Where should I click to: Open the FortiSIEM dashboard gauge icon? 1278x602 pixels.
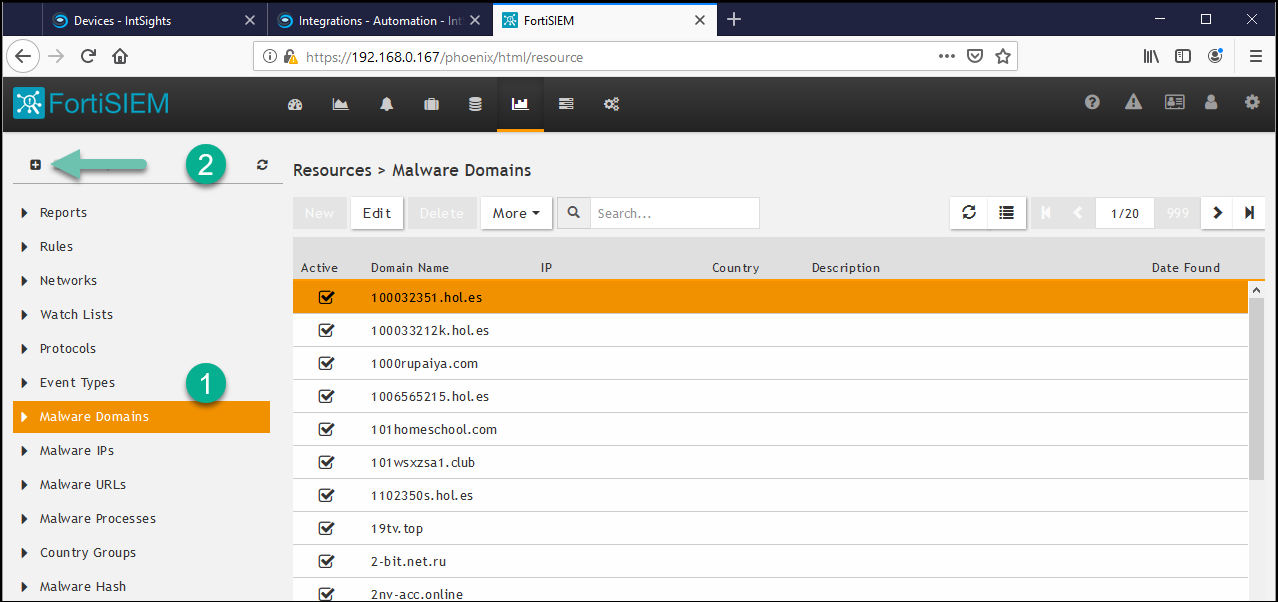295,104
